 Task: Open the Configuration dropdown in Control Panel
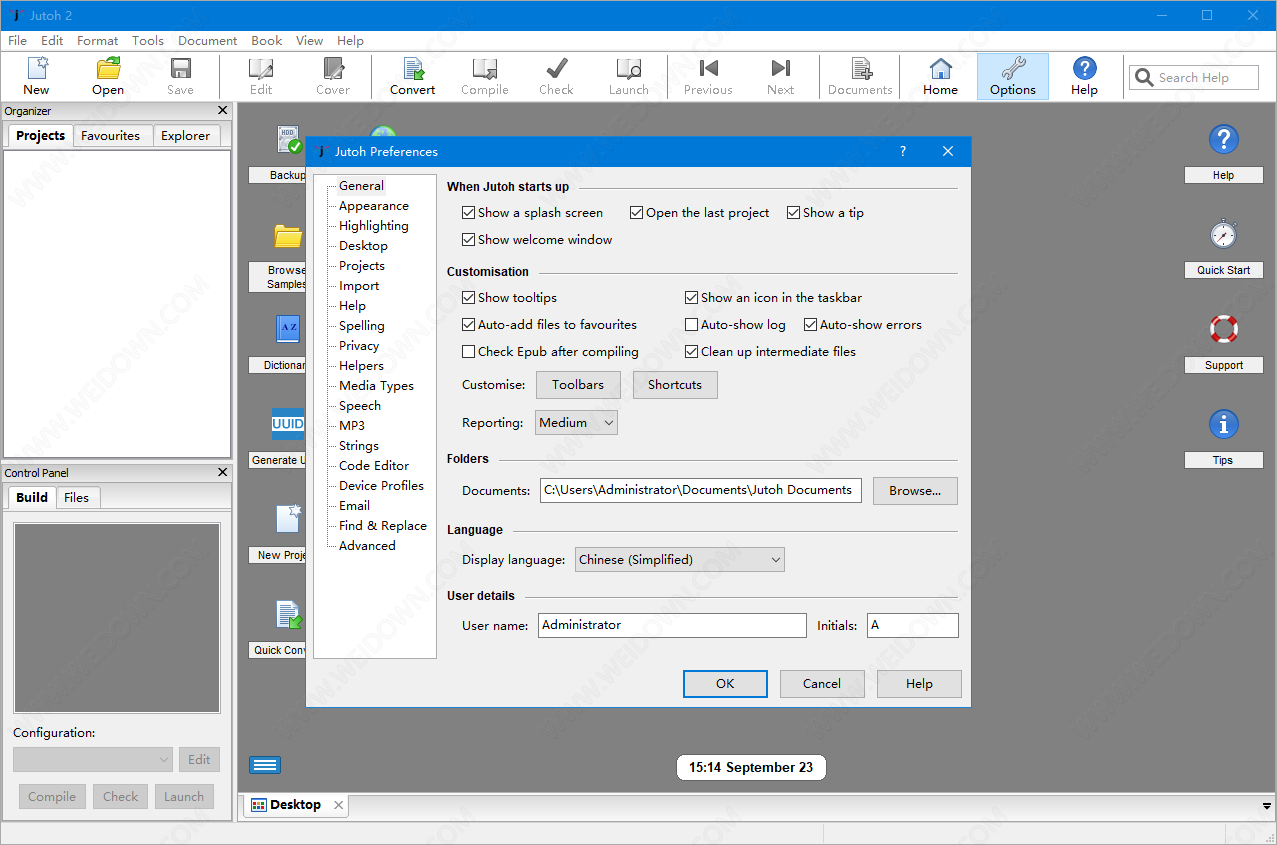click(93, 760)
